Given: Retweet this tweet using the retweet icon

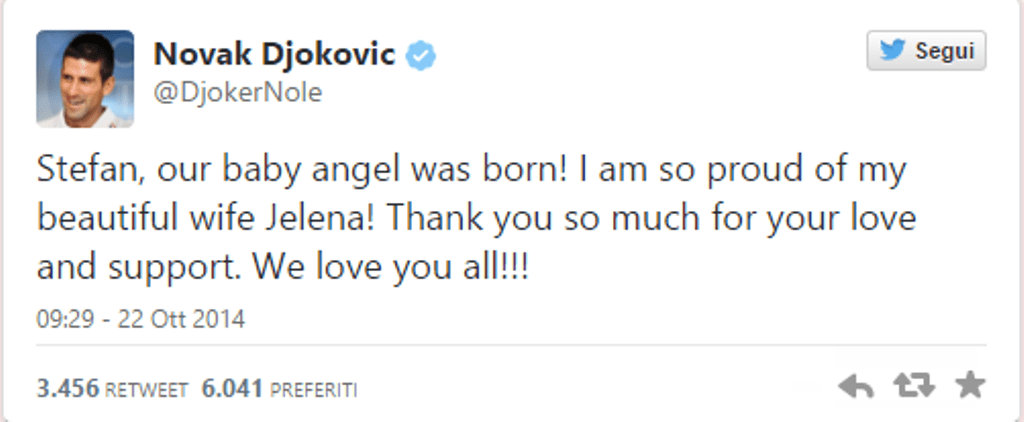Looking at the screenshot, I should point(913,386).
